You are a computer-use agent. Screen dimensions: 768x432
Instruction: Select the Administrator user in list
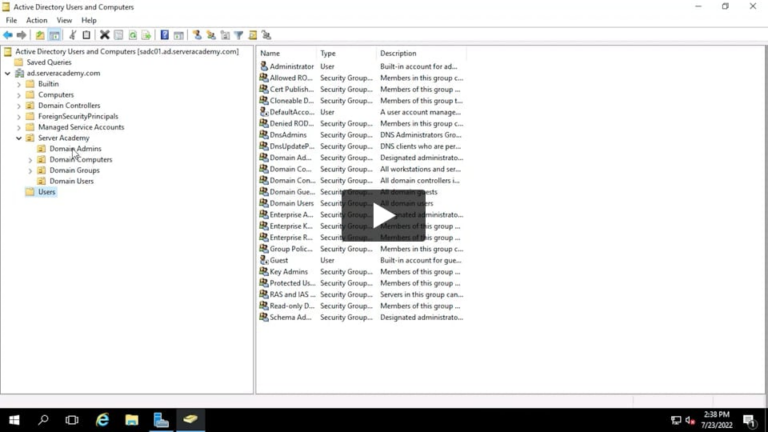tap(290, 66)
